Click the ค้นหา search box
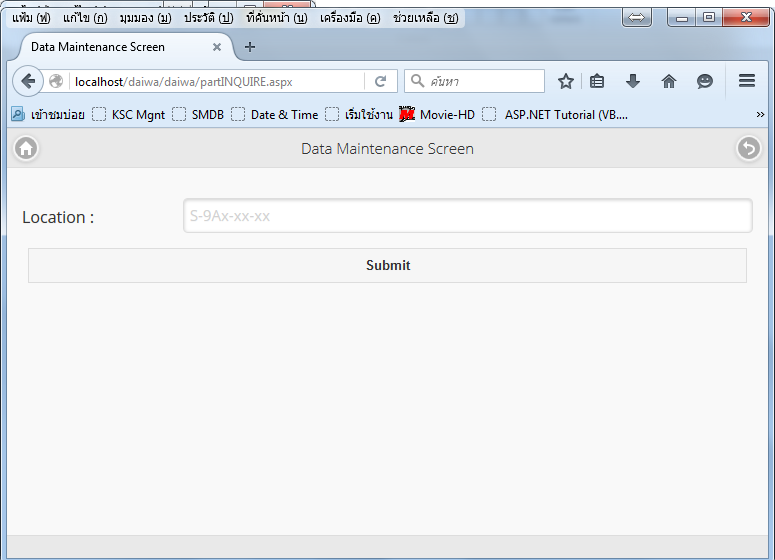 tap(474, 81)
